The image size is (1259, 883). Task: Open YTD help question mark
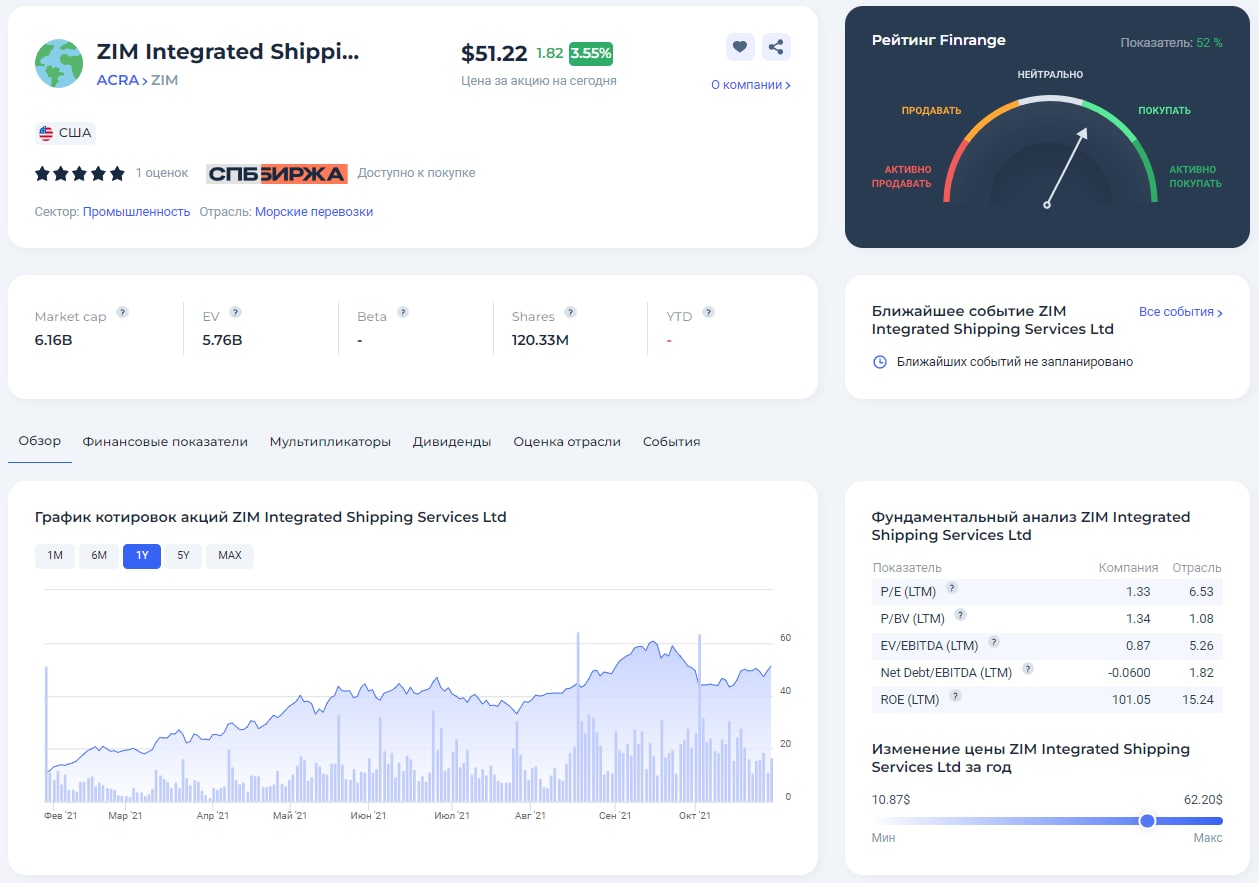tap(708, 312)
